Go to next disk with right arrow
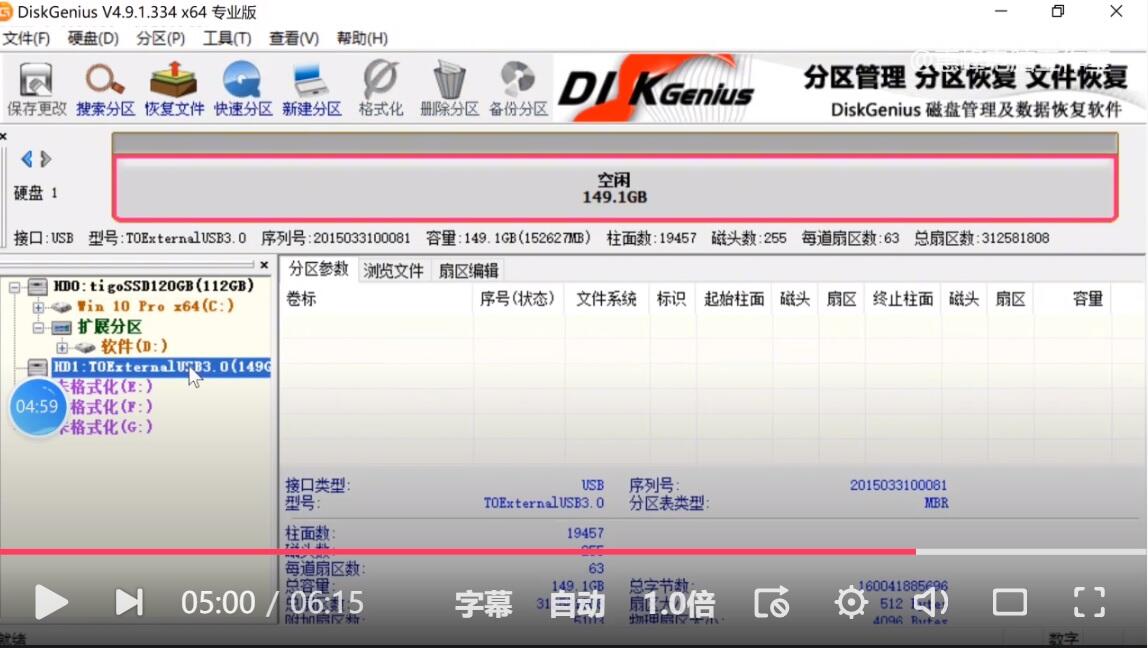1148x648 pixels. point(46,159)
